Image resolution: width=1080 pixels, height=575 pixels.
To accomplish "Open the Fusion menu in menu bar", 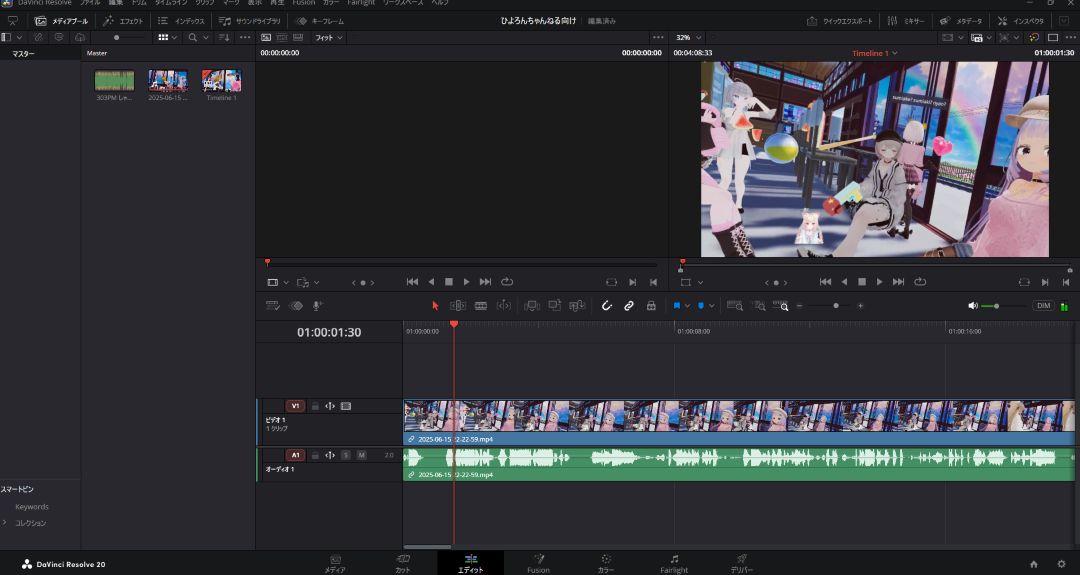I will pyautogui.click(x=303, y=3).
